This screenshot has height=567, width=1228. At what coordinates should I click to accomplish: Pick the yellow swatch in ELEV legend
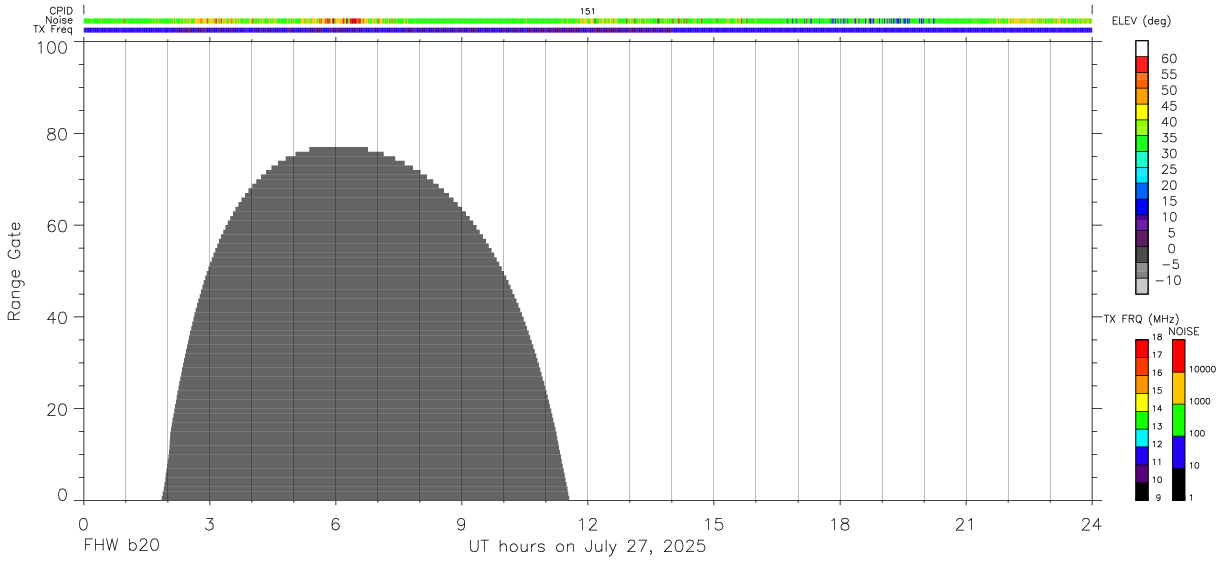pyautogui.click(x=1142, y=111)
